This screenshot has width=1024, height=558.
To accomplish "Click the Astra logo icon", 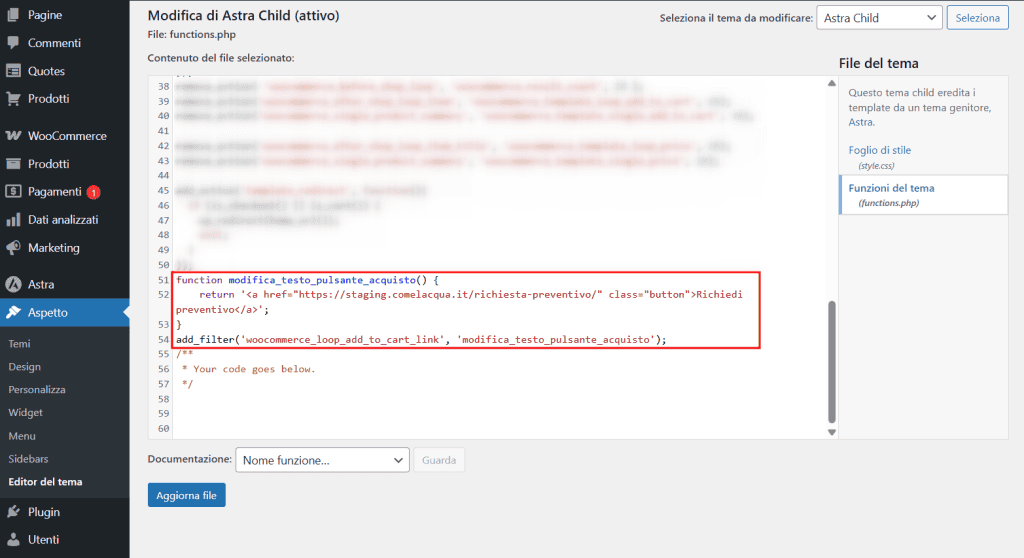I will click(13, 284).
